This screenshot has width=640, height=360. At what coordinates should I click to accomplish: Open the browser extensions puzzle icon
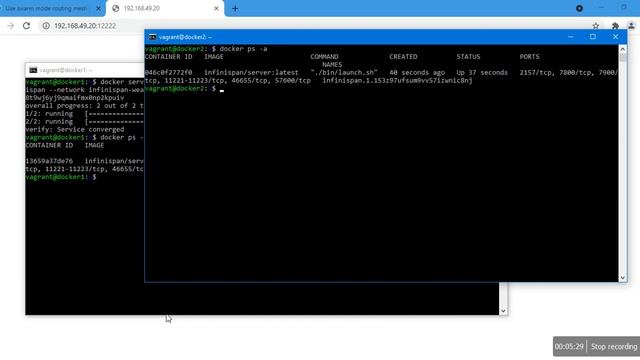point(615,26)
